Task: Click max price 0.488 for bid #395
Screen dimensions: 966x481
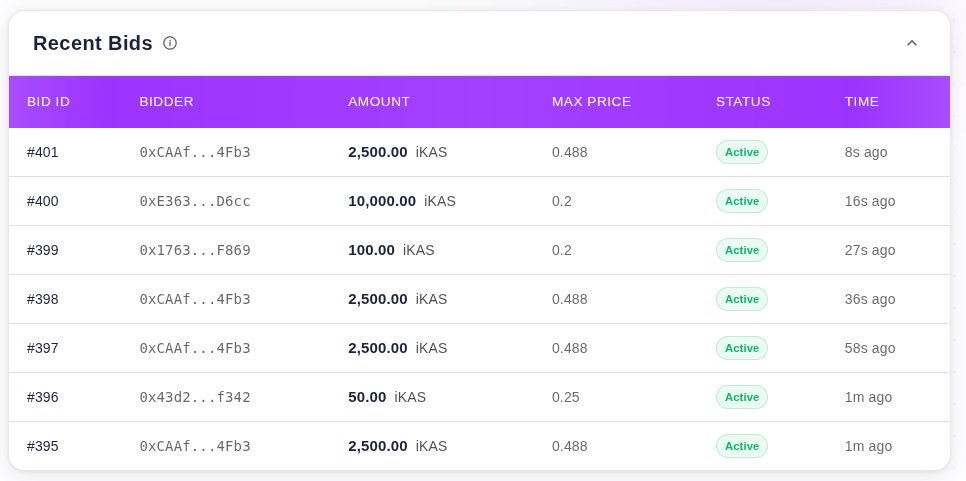Action: 570,446
